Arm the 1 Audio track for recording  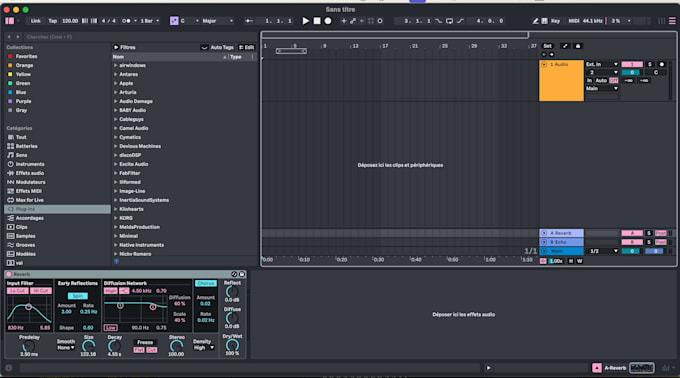pyautogui.click(x=661, y=64)
